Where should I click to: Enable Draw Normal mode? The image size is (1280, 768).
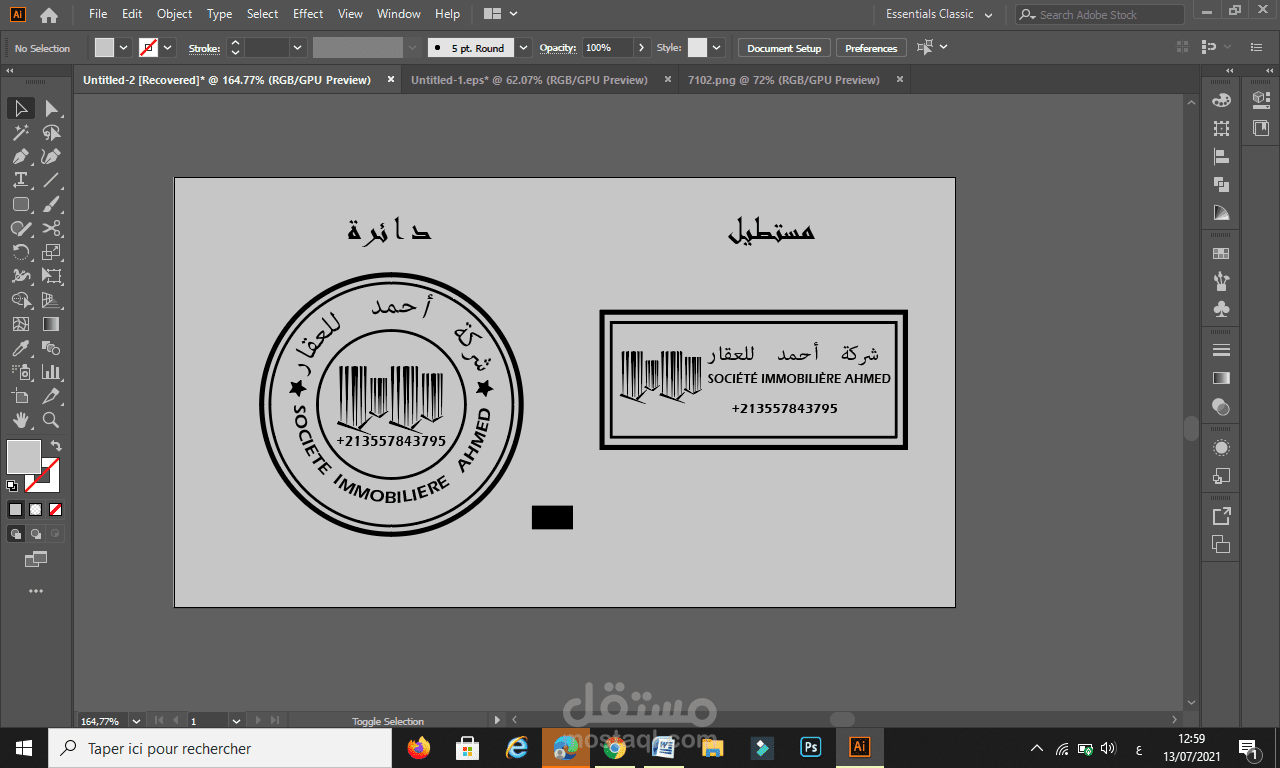point(15,534)
